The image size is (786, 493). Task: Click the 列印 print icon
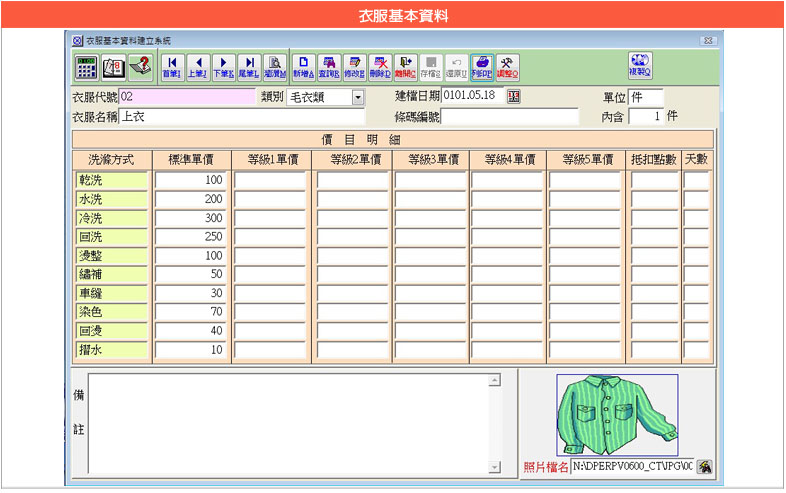click(x=482, y=67)
